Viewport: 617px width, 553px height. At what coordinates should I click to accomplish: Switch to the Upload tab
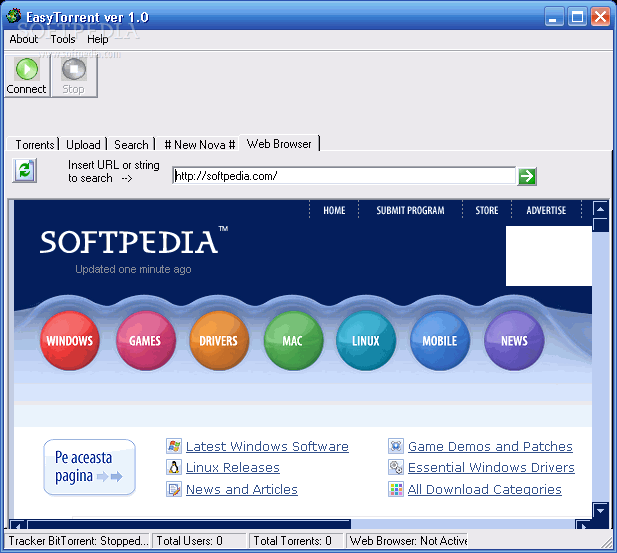(x=83, y=144)
